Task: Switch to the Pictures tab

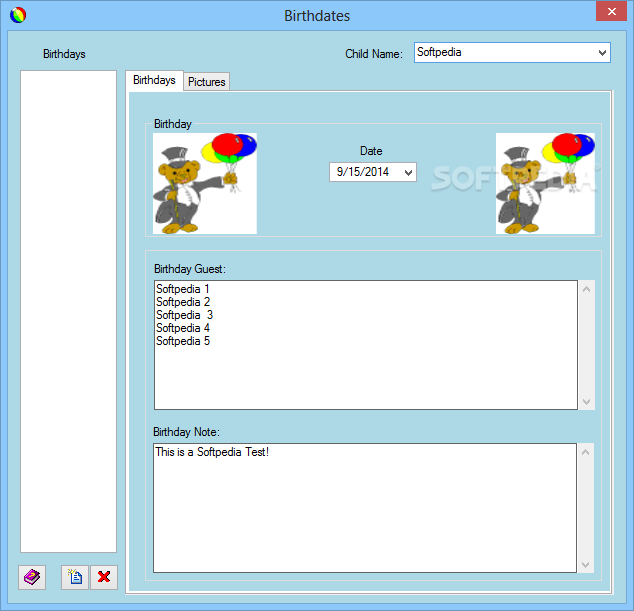Action: (x=207, y=82)
